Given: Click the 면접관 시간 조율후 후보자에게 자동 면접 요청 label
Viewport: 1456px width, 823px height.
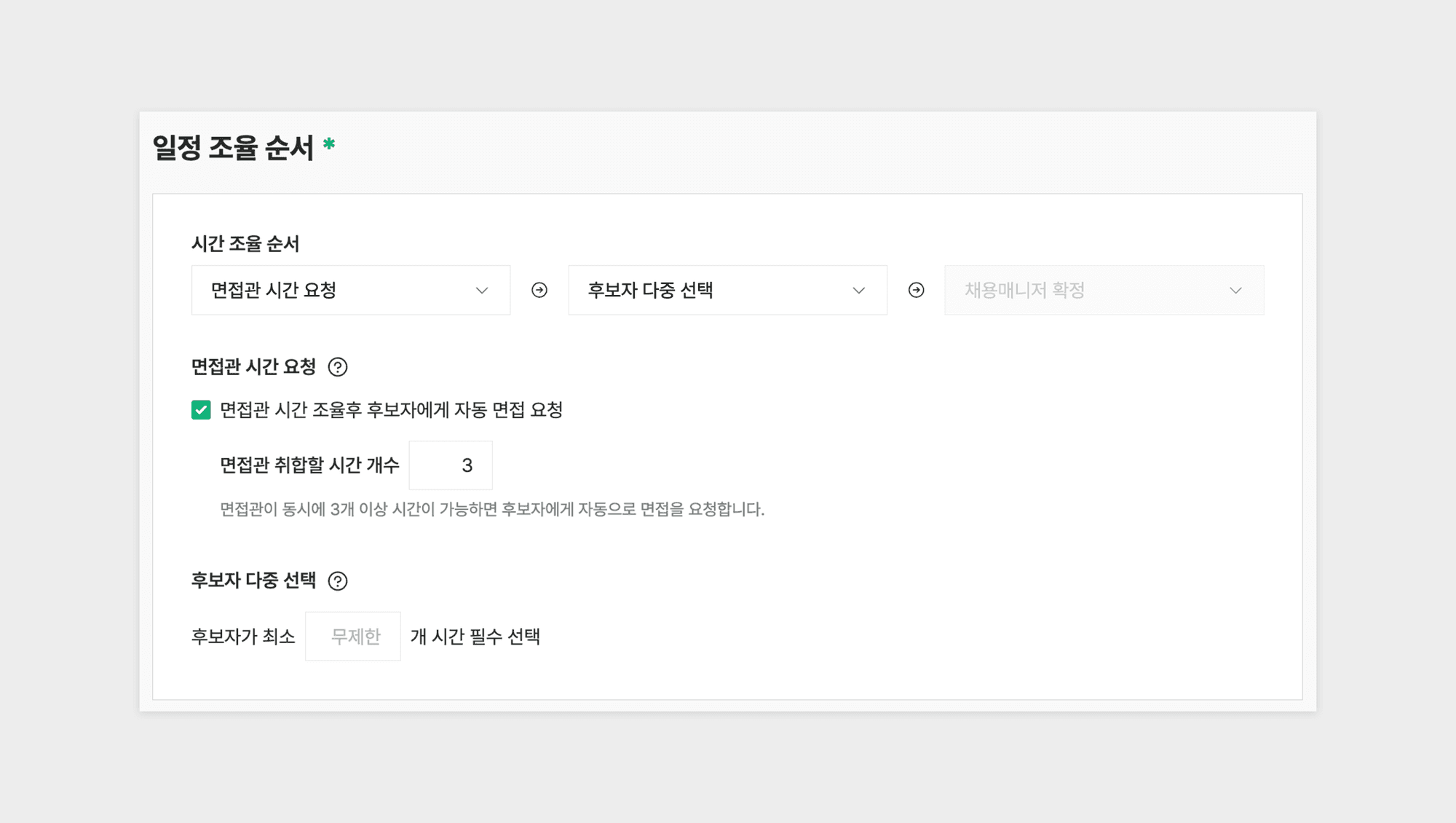Looking at the screenshot, I should click(391, 410).
